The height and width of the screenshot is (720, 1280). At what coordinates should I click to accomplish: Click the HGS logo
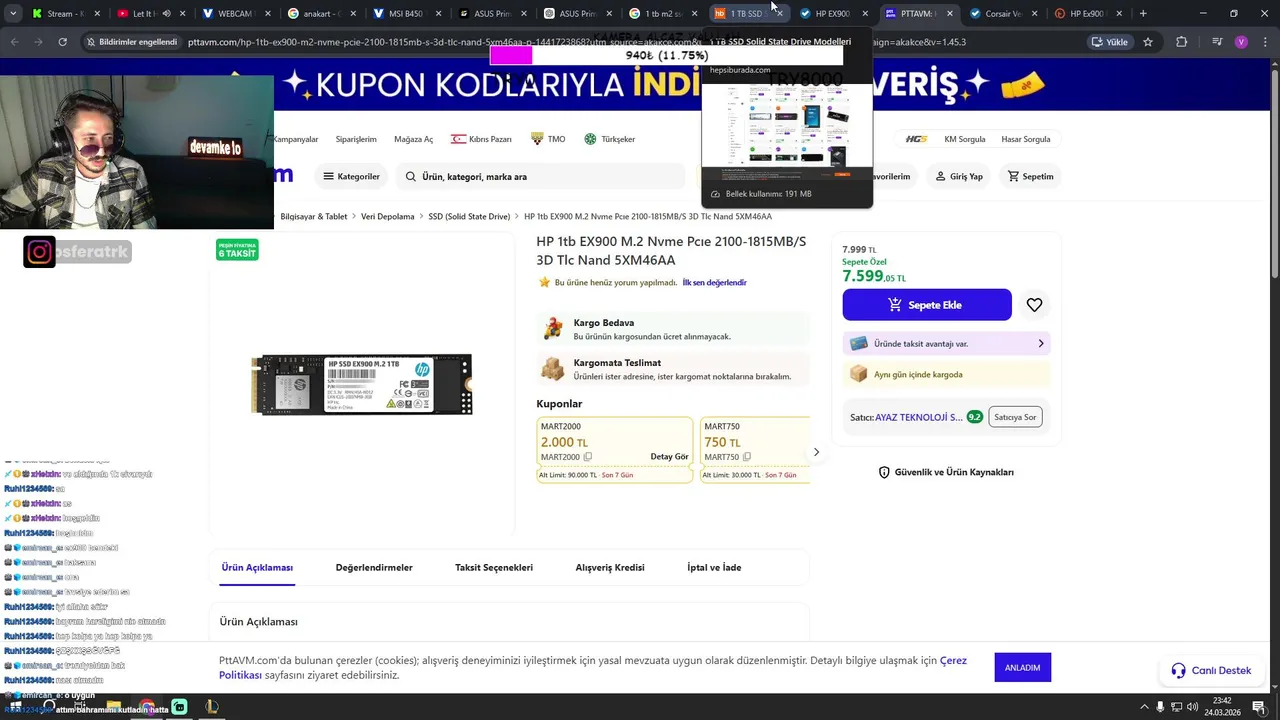916,139
